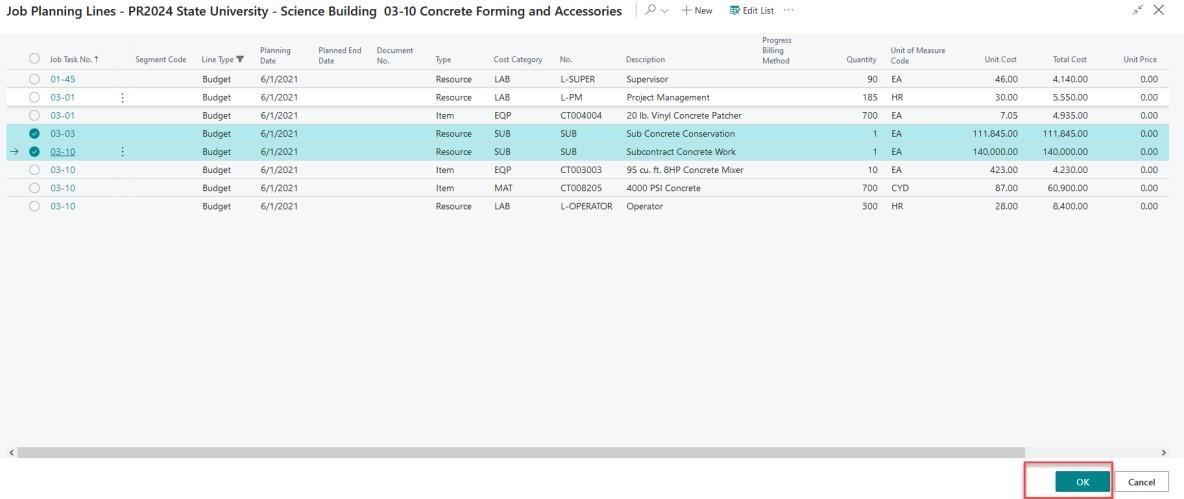Click the horizontal scrollbar right arrow

pos(1163,453)
